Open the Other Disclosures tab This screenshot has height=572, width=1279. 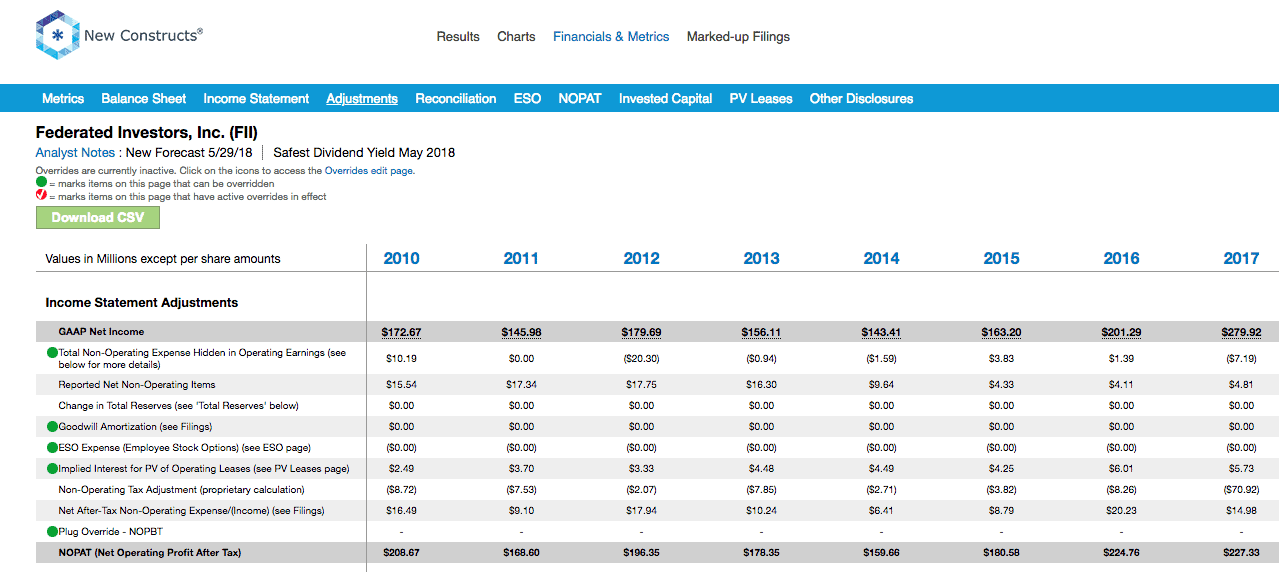pyautogui.click(x=861, y=98)
